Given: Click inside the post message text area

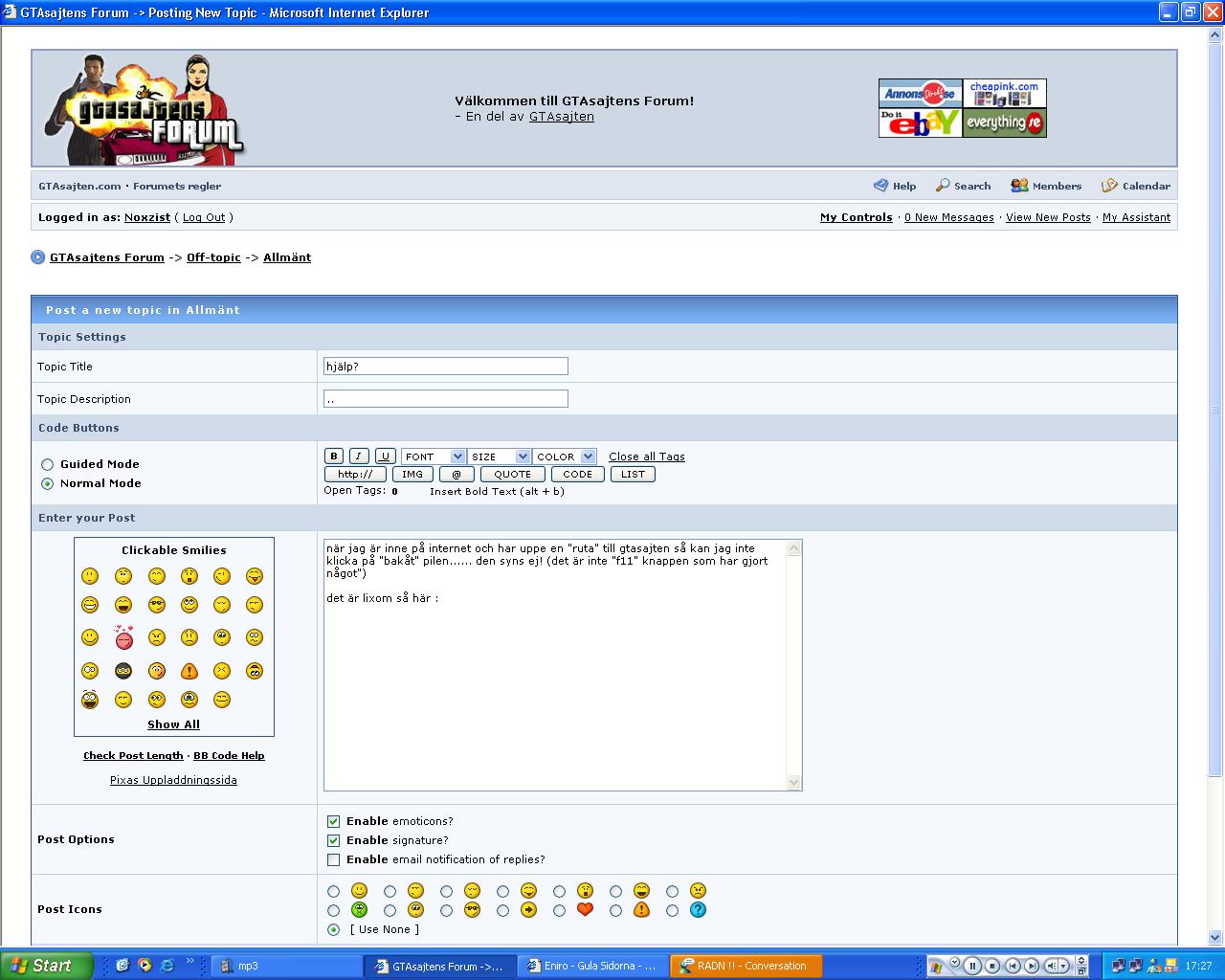Looking at the screenshot, I should [x=555, y=665].
